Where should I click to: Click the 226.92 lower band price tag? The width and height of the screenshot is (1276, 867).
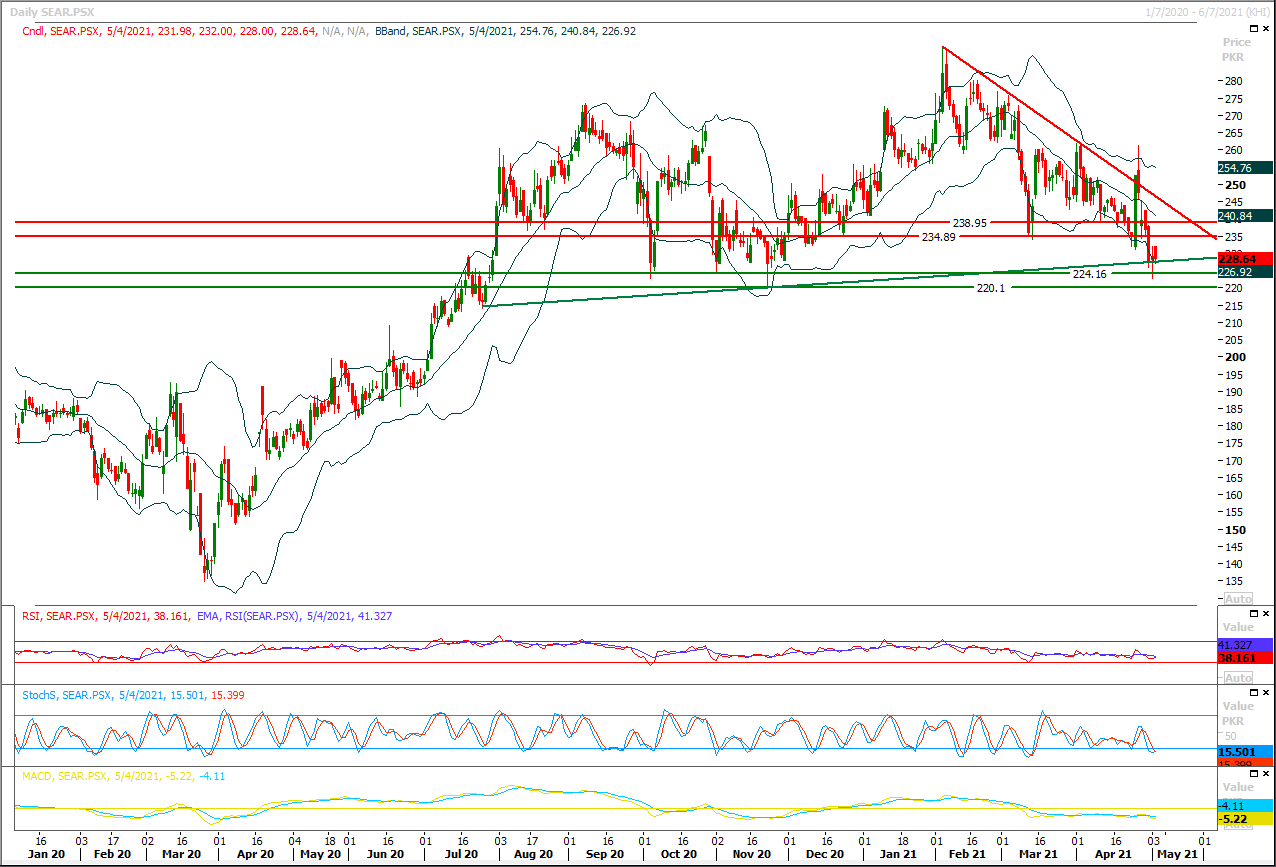[1245, 271]
